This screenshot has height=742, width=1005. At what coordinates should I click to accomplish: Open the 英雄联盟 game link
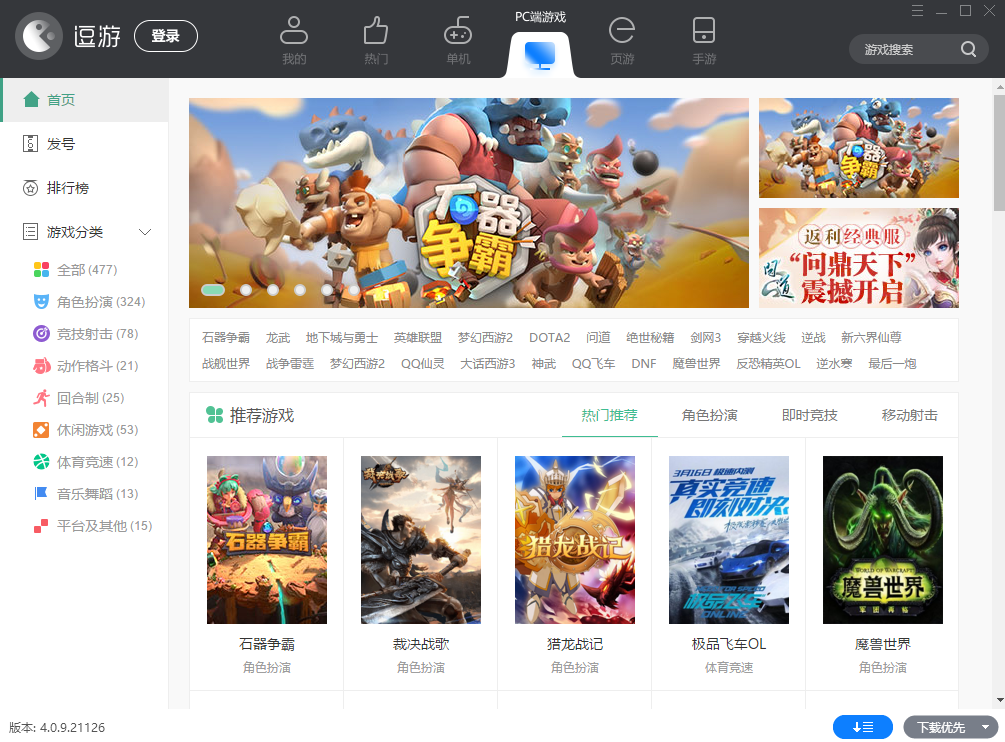point(417,338)
